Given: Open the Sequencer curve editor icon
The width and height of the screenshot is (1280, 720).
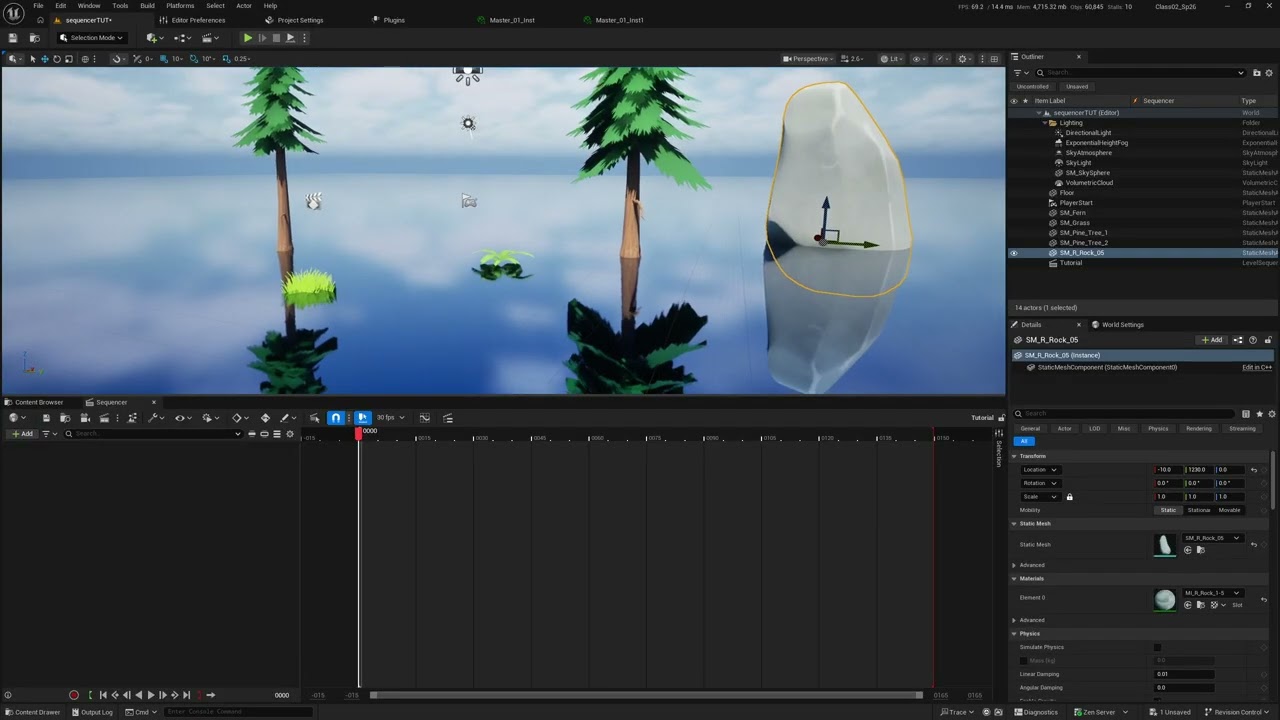Looking at the screenshot, I should (x=424, y=418).
